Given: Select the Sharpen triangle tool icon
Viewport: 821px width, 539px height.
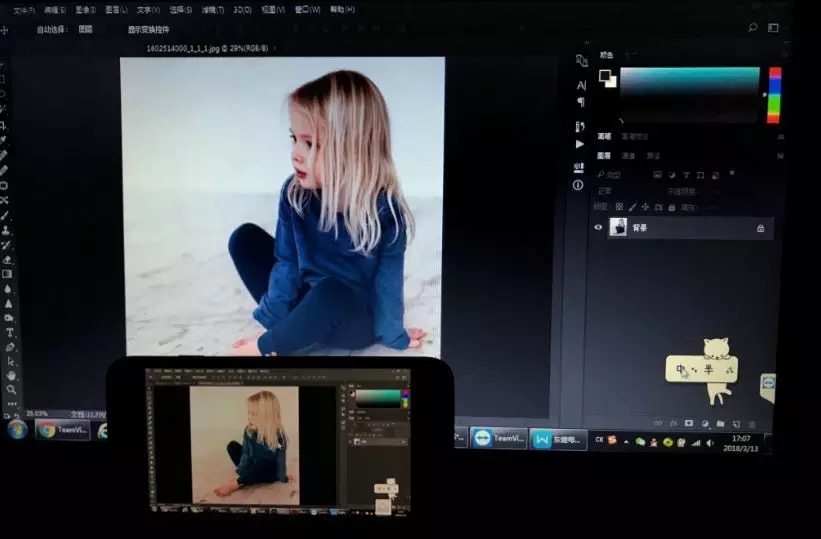Looking at the screenshot, I should 8,303.
